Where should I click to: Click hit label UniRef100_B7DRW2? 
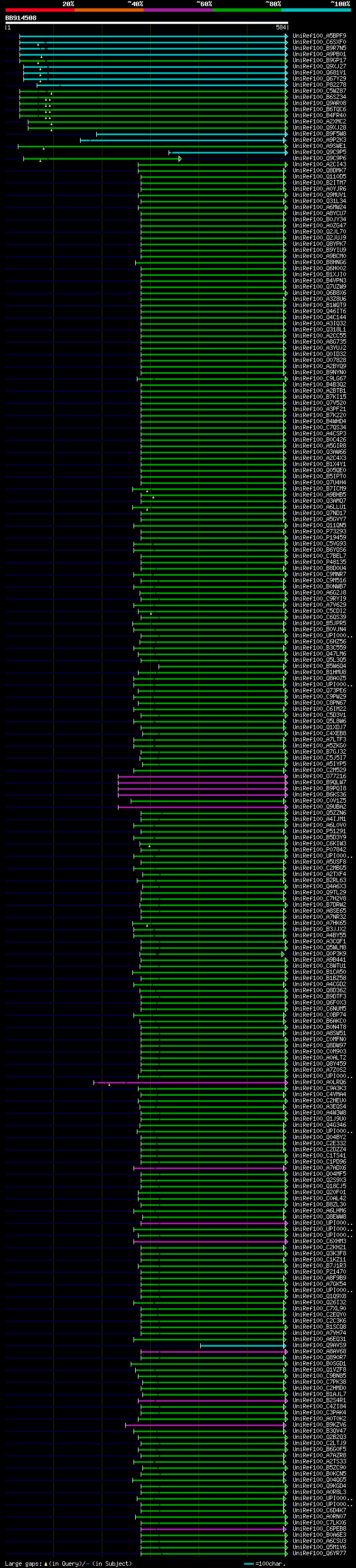point(319,904)
